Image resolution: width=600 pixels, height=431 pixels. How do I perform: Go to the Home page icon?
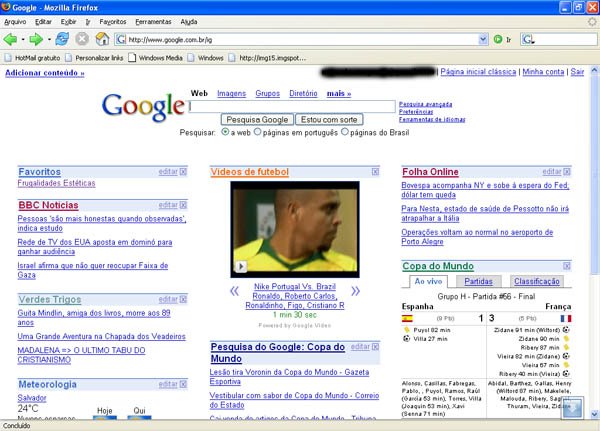click(102, 39)
